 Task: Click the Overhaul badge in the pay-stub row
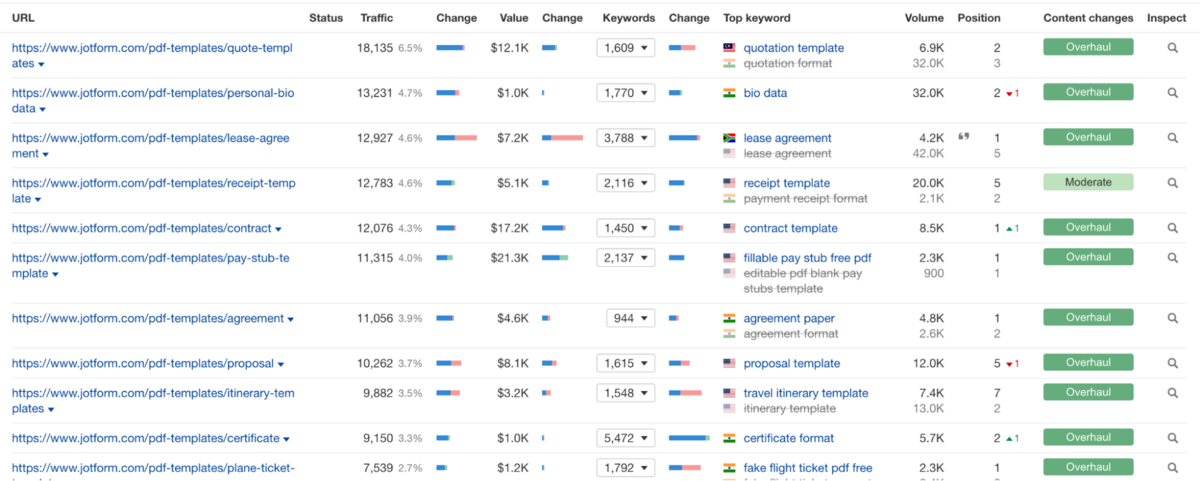click(1088, 257)
